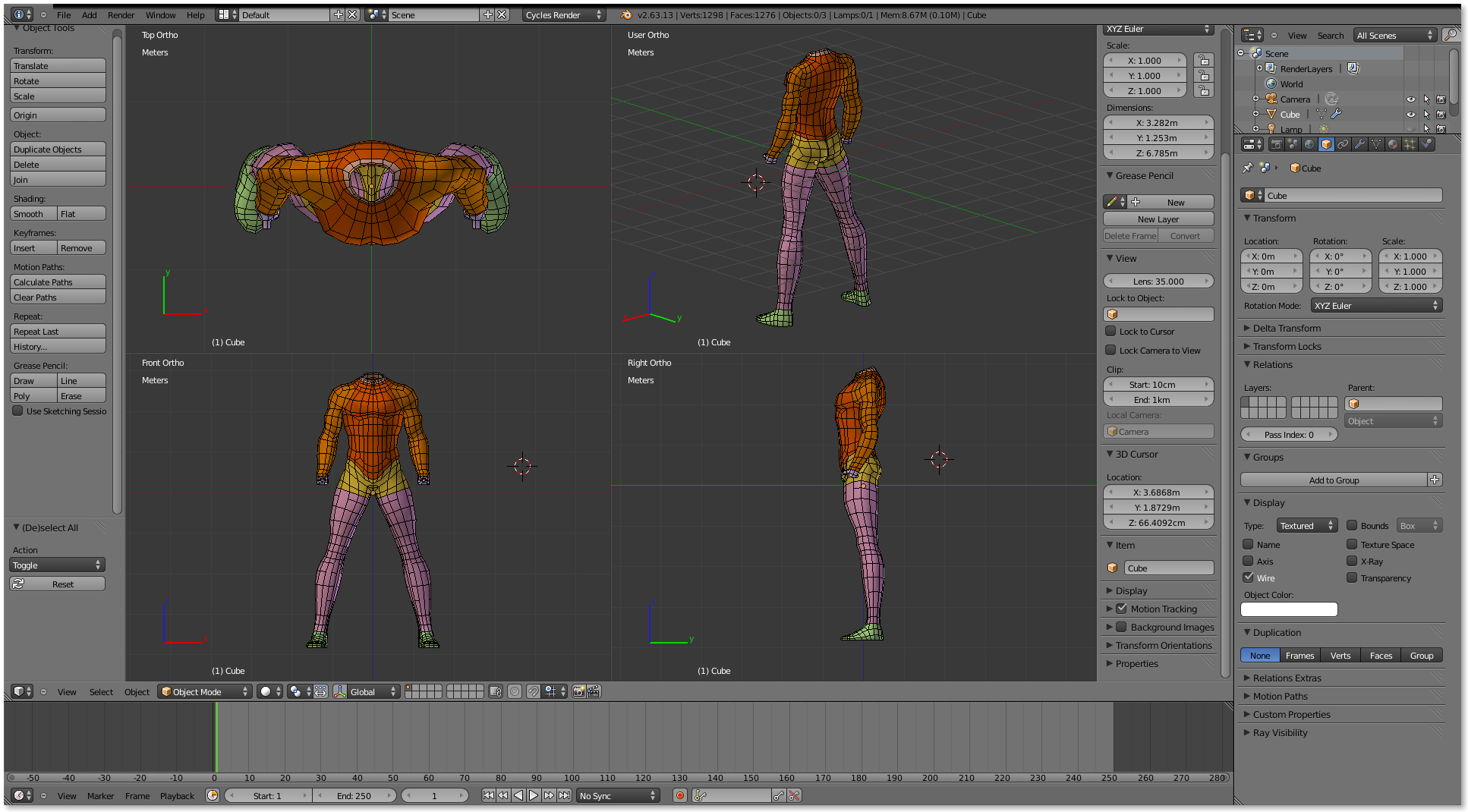
Task: Click the outliner search magnifier icon
Action: (x=1450, y=35)
